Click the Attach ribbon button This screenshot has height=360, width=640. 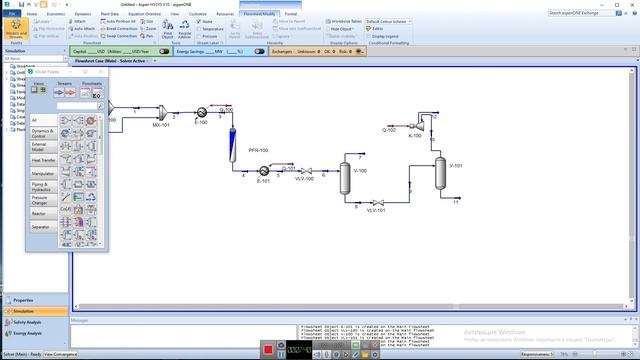77,21
